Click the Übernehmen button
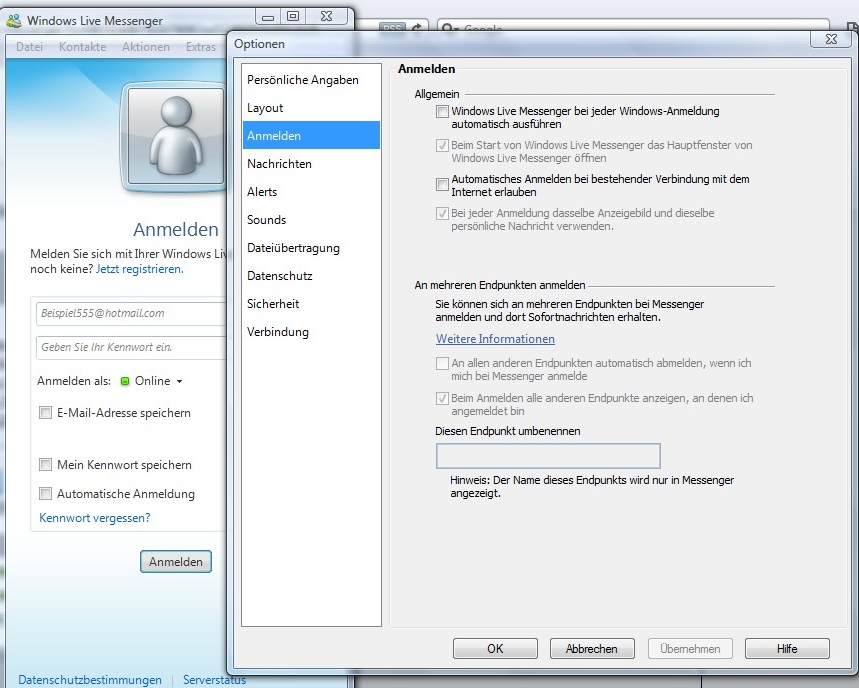859x688 pixels. click(690, 649)
